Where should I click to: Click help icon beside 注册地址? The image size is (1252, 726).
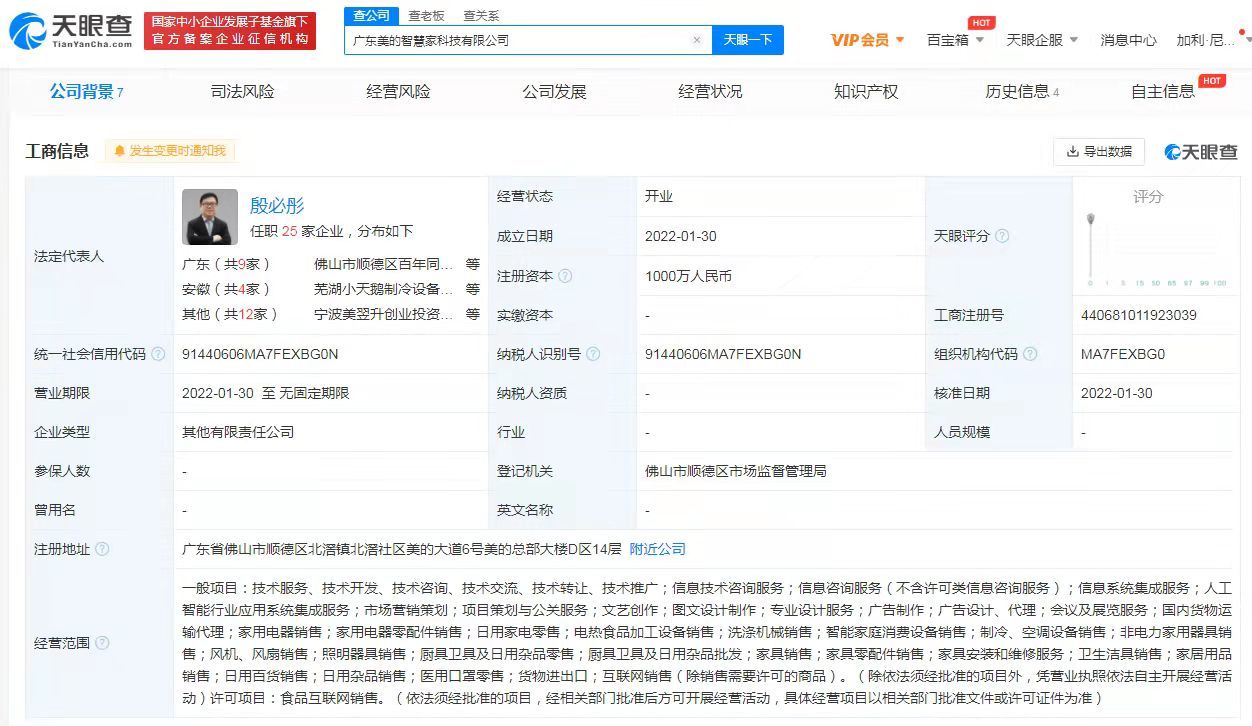point(102,549)
